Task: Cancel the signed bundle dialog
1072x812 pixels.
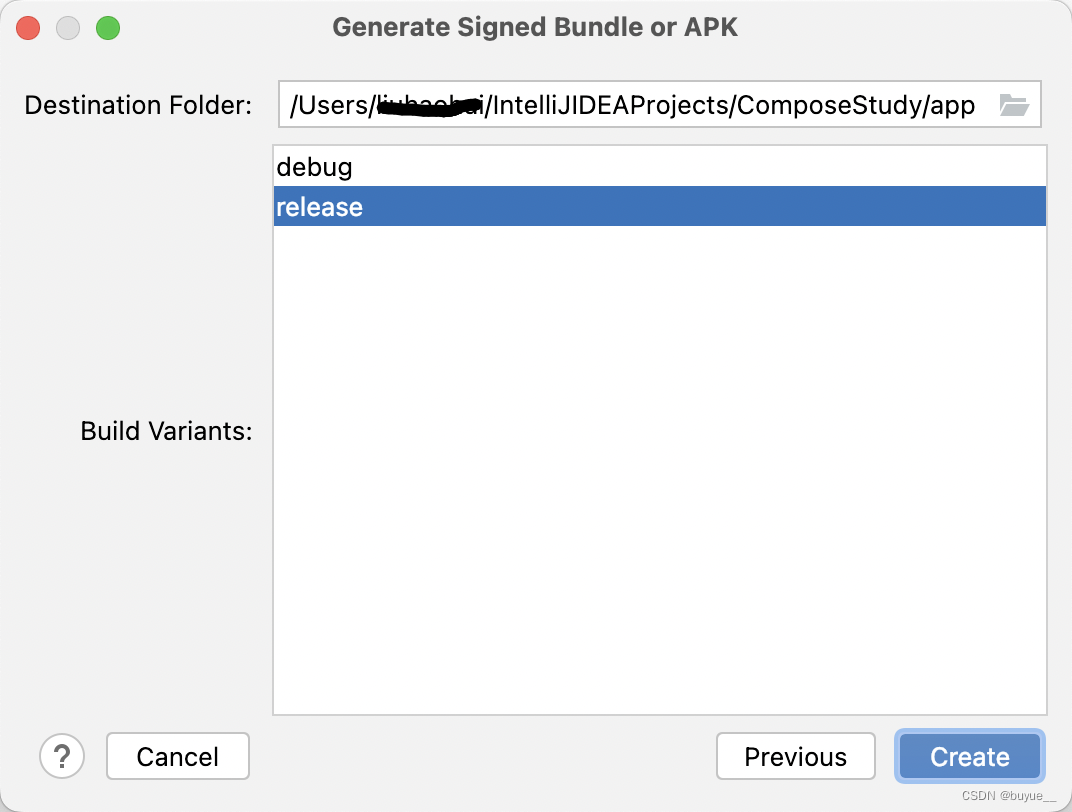Action: pyautogui.click(x=177, y=756)
